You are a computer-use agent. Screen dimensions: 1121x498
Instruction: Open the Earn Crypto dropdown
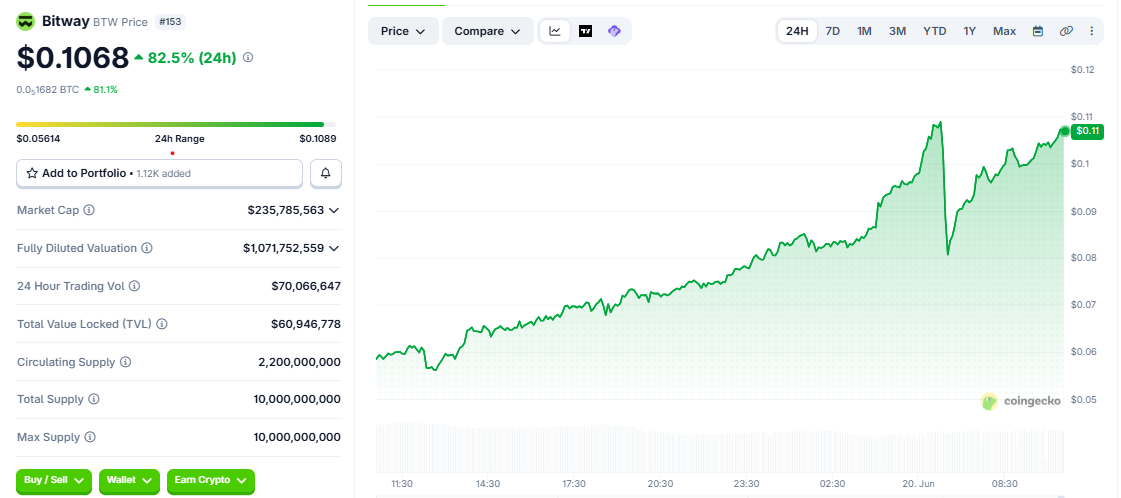211,481
